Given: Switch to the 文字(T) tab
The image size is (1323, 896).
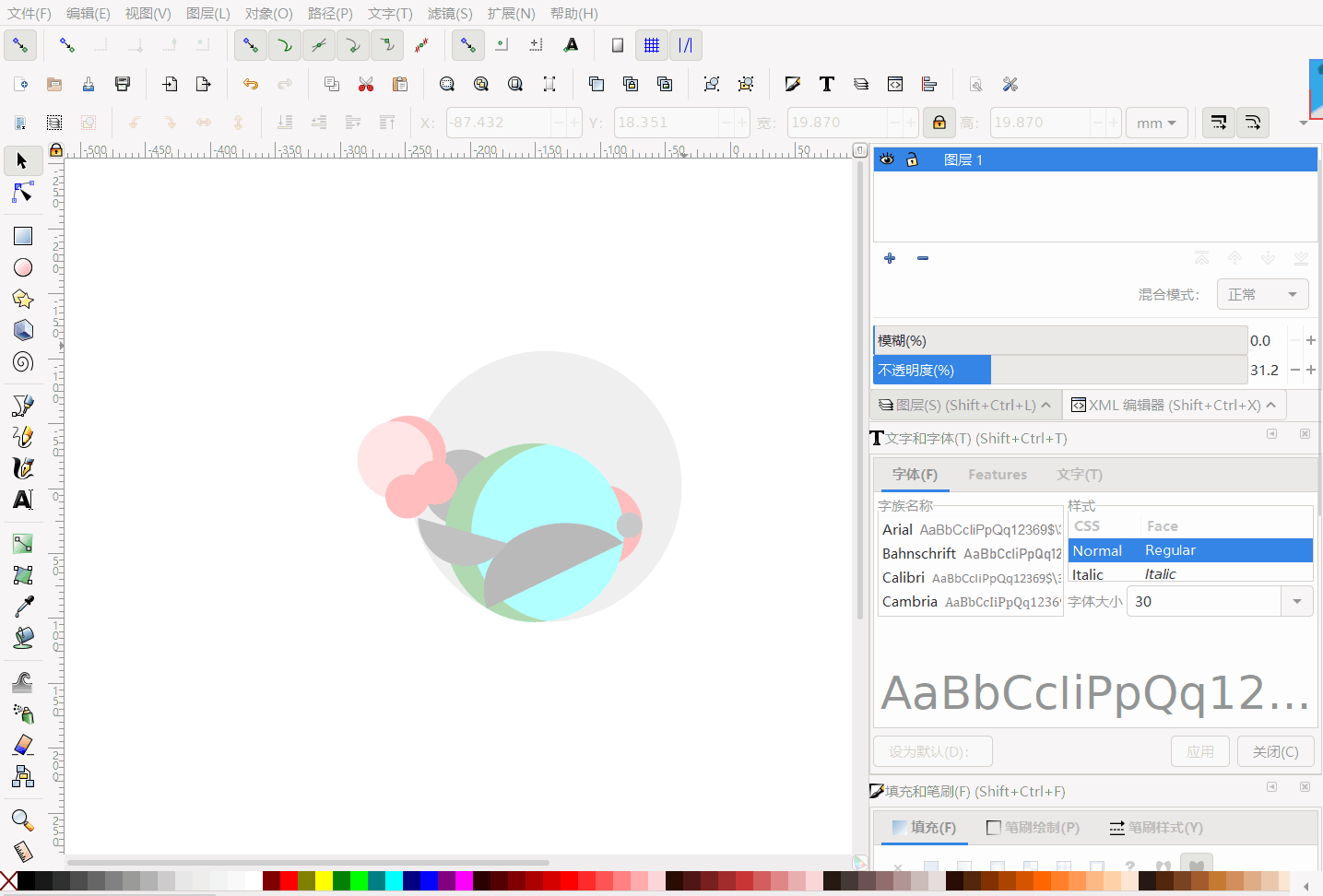Looking at the screenshot, I should tap(1080, 475).
